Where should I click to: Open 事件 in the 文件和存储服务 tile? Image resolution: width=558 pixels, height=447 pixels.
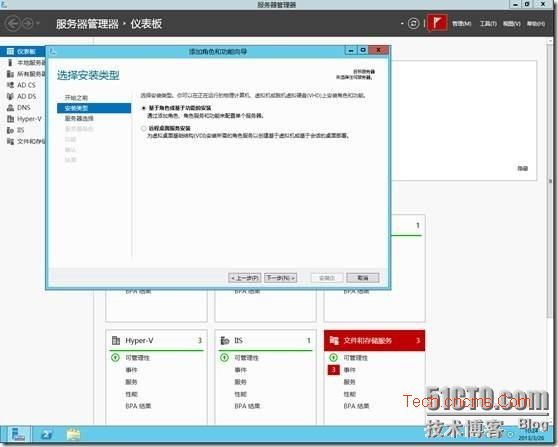tap(349, 370)
